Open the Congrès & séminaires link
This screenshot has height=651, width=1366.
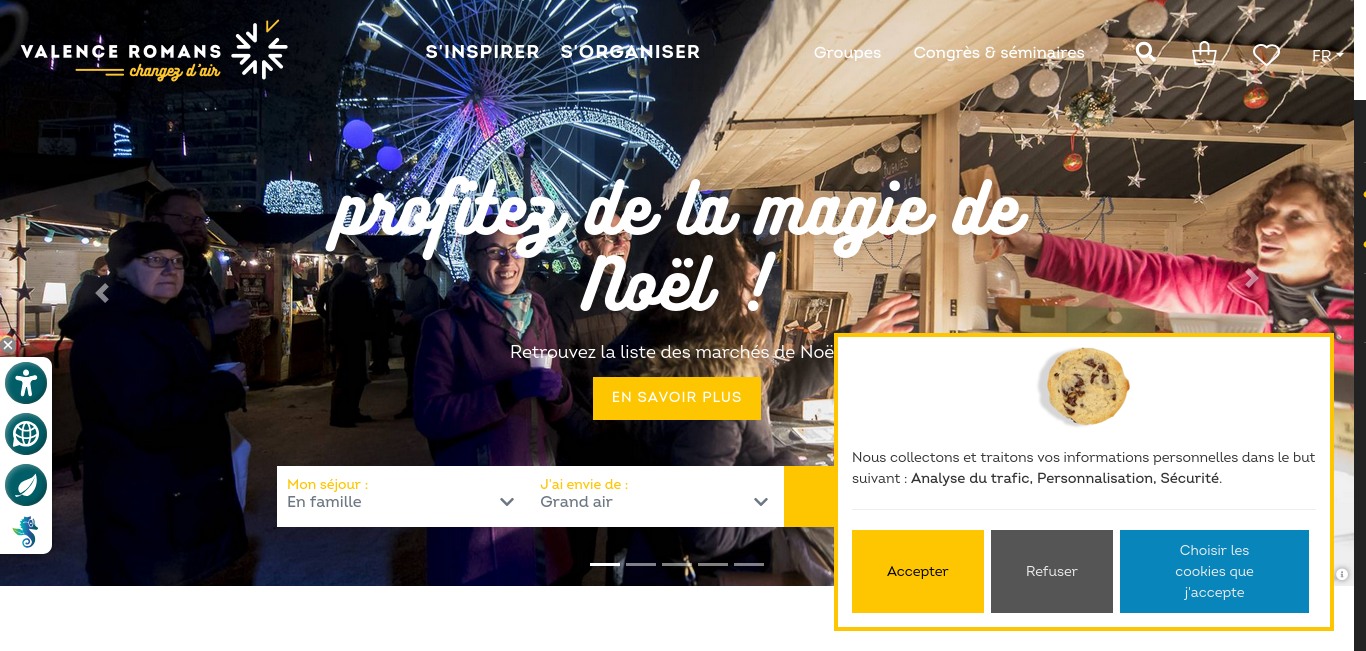pyautogui.click(x=999, y=53)
